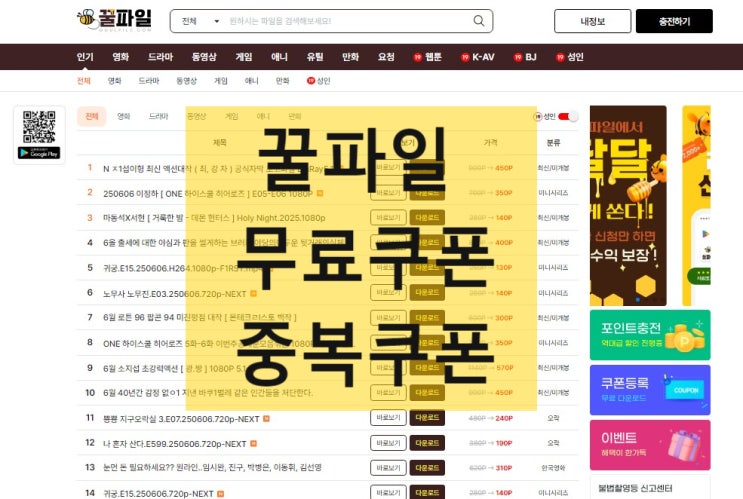This screenshot has height=499, width=743.
Task: Click 바로보기 for 나 혼자 산다 row
Action: [388, 443]
